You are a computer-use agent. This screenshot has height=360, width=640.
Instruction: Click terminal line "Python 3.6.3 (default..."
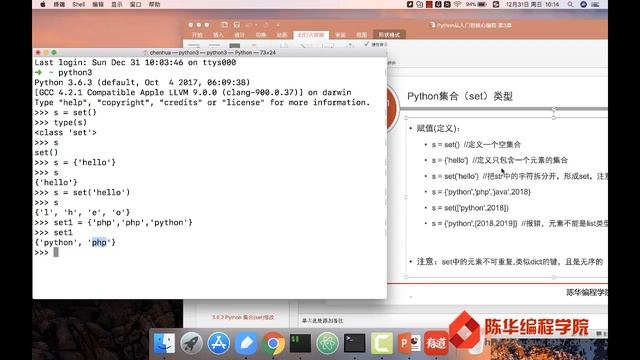pyautogui.click(x=142, y=82)
